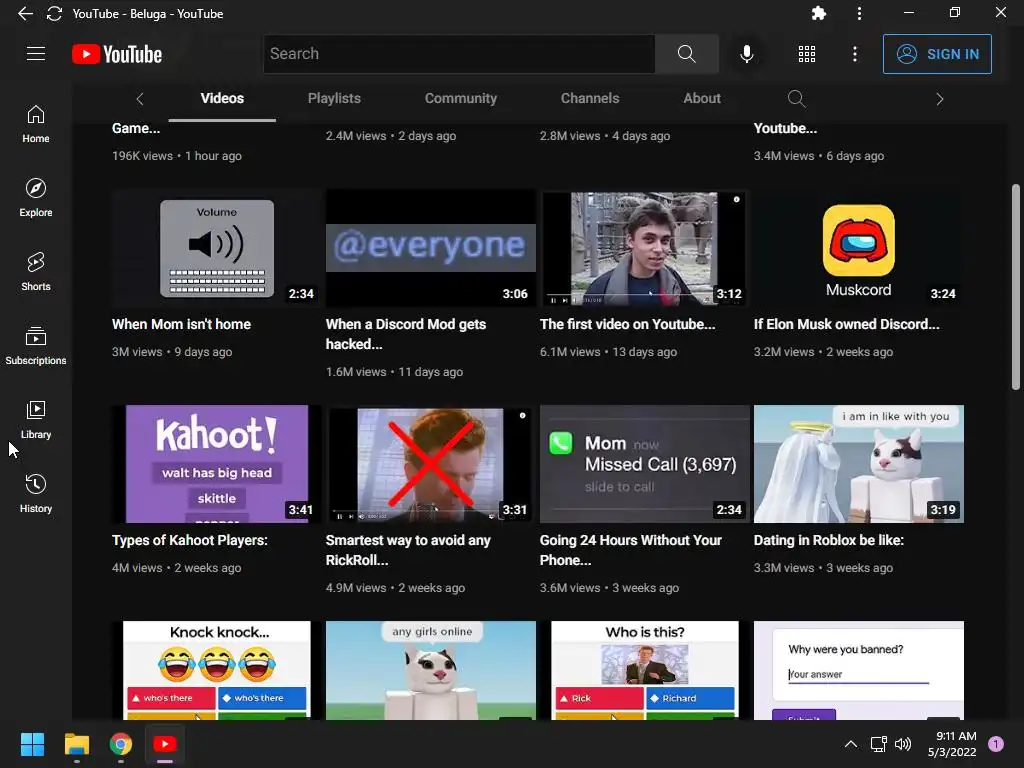Open 'When Mom isn't home' title
This screenshot has height=768, width=1024.
[182, 325]
